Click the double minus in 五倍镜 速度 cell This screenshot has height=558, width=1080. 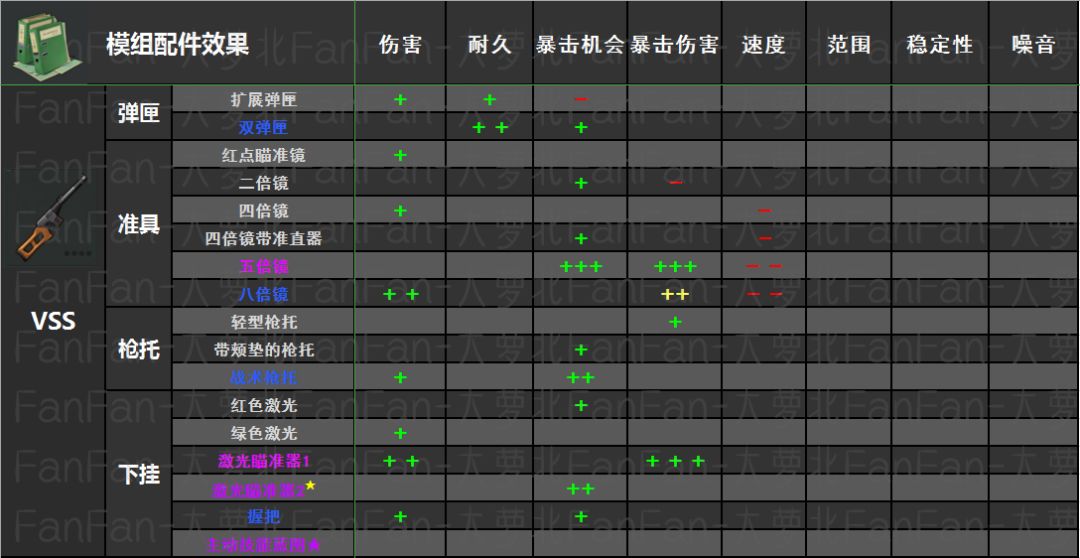pyautogui.click(x=765, y=267)
